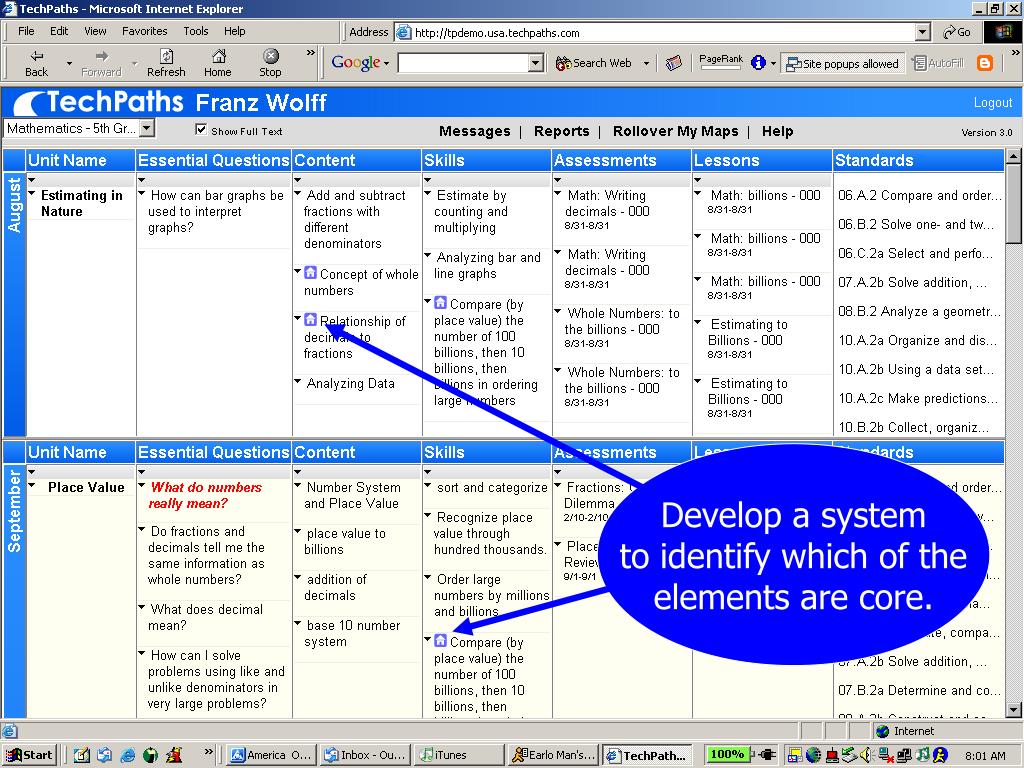Select 10.B.2b Collect, organiz standard

point(913,427)
